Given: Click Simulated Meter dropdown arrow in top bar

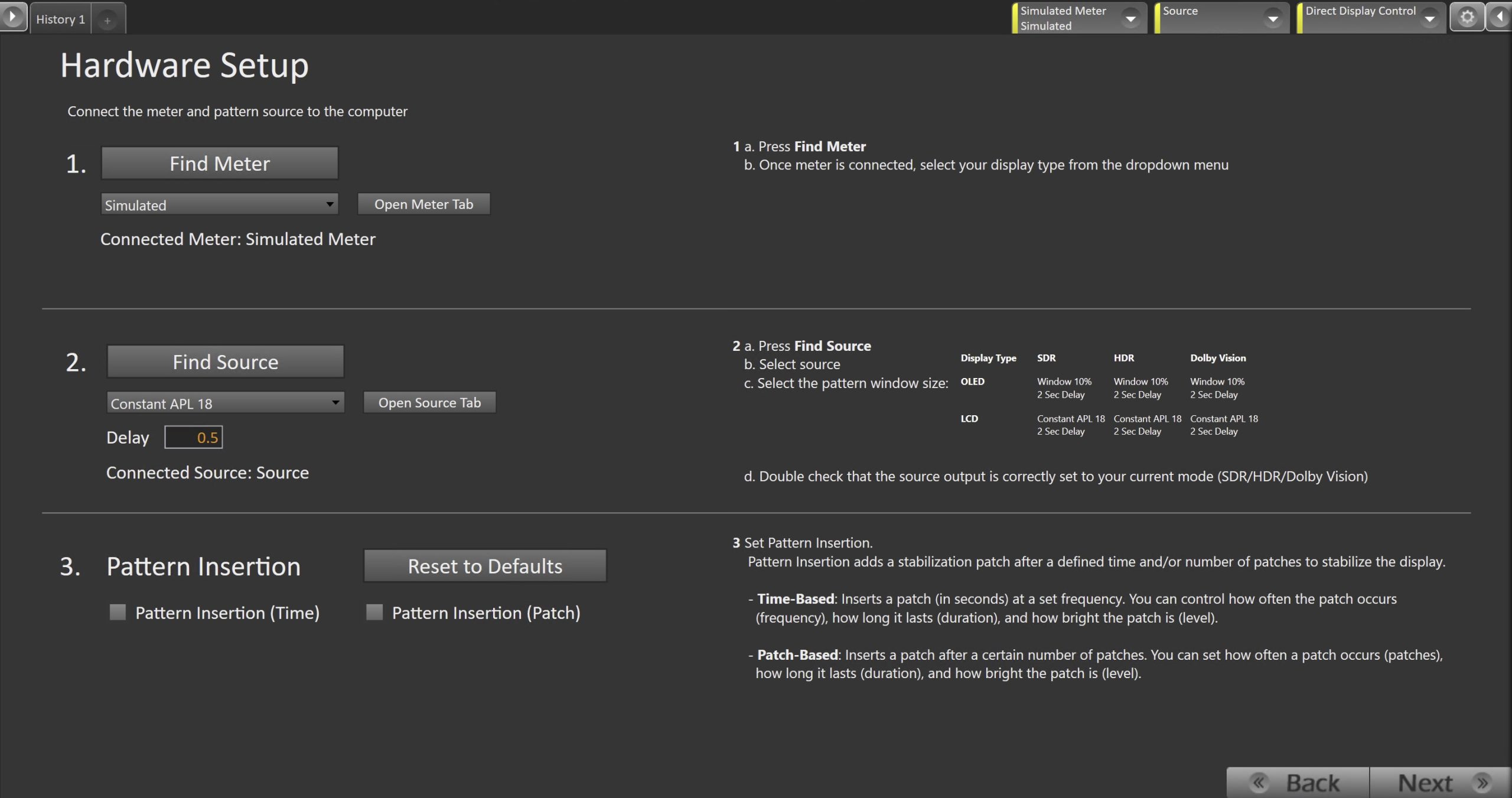Looking at the screenshot, I should pyautogui.click(x=1130, y=19).
